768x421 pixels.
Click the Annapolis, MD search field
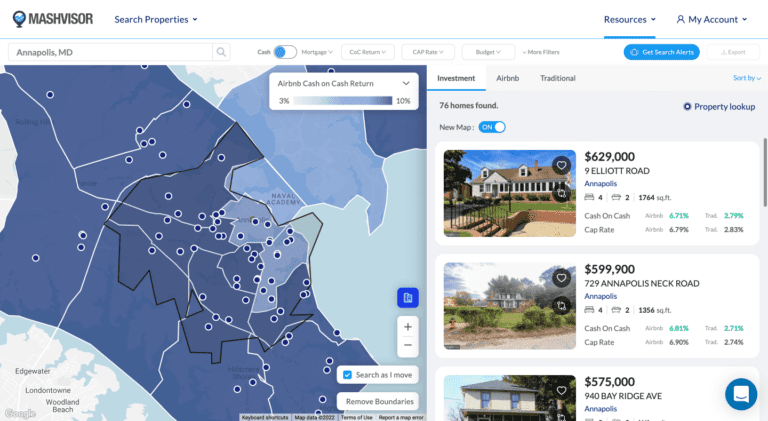tap(110, 52)
